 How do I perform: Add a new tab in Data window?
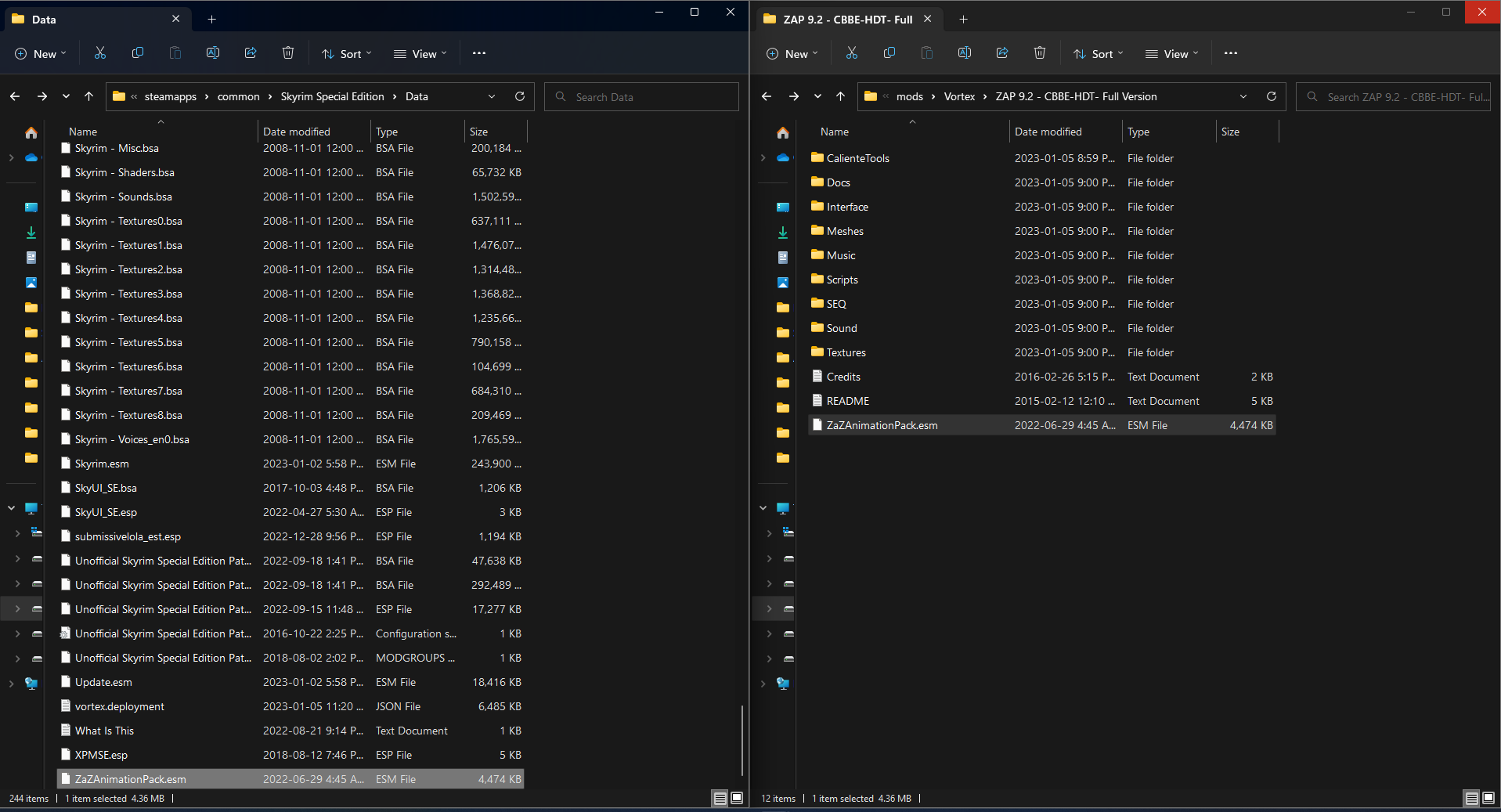(211, 19)
